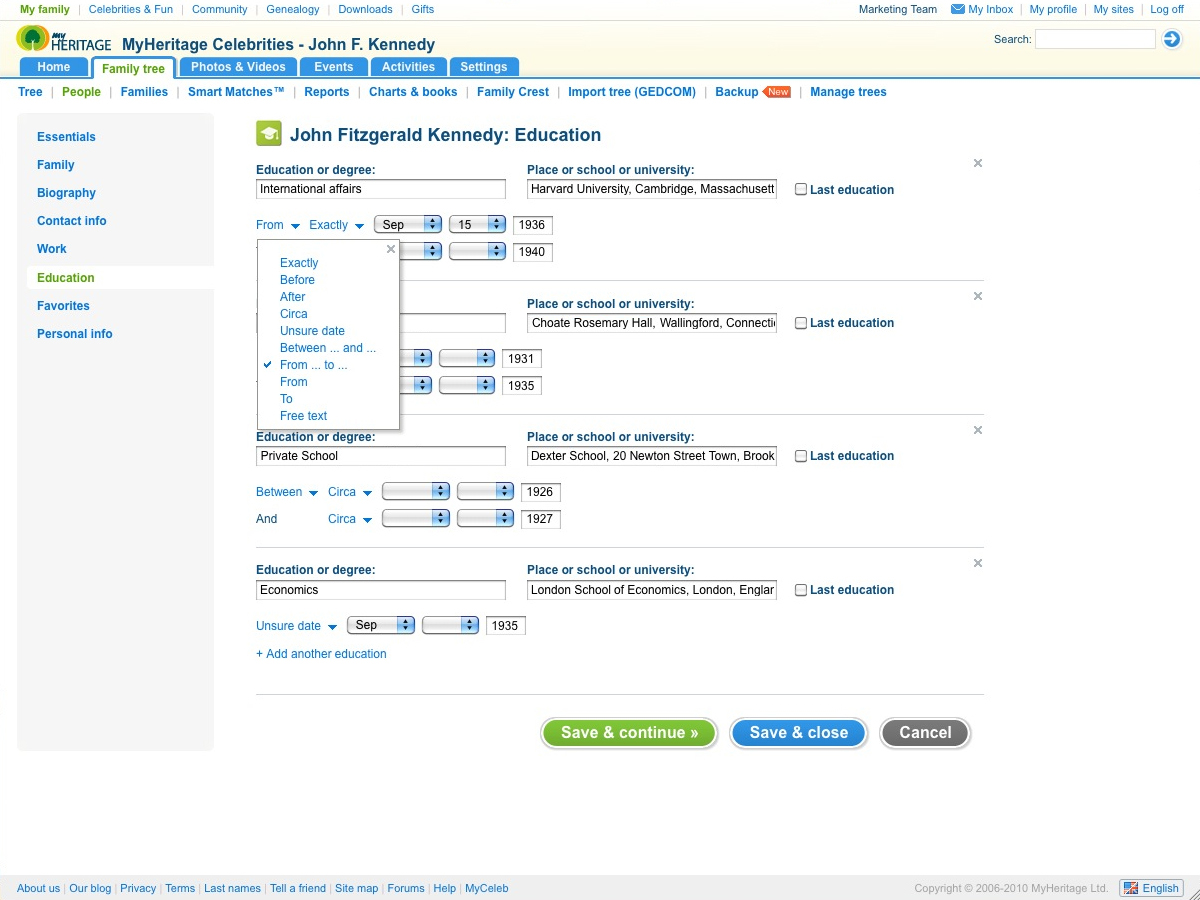This screenshot has width=1200, height=900.
Task: Open the day dropdown for year 1927
Action: click(485, 518)
